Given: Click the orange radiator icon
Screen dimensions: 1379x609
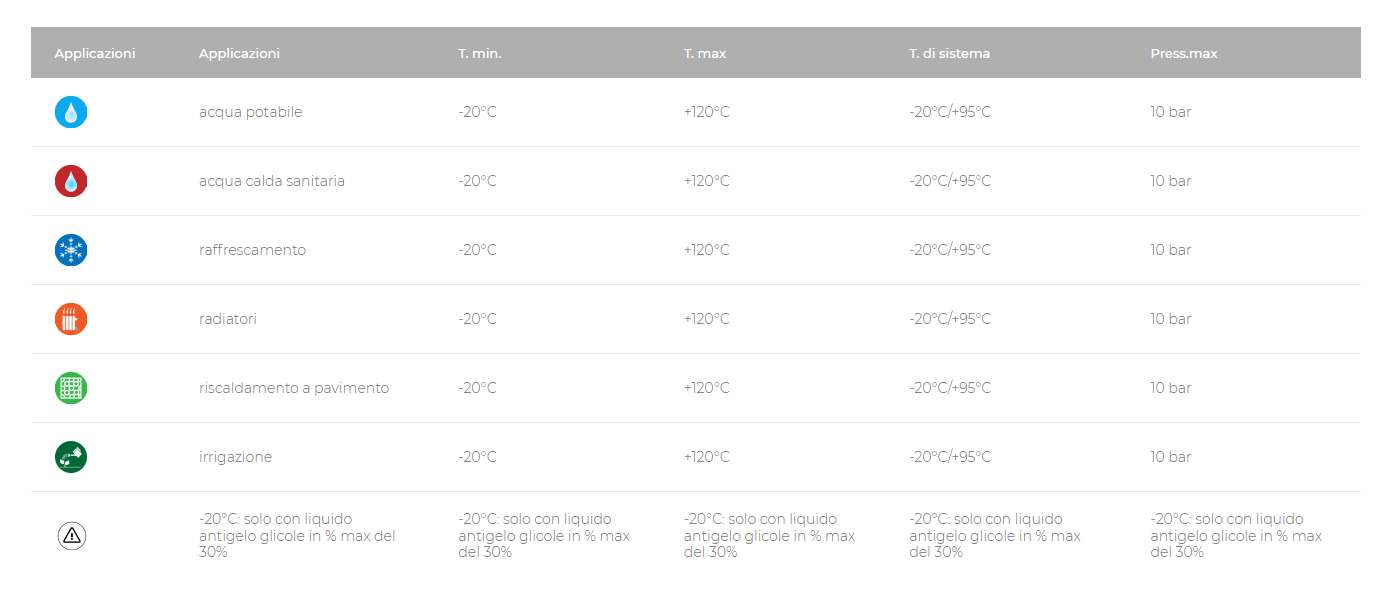Looking at the screenshot, I should tap(71, 319).
